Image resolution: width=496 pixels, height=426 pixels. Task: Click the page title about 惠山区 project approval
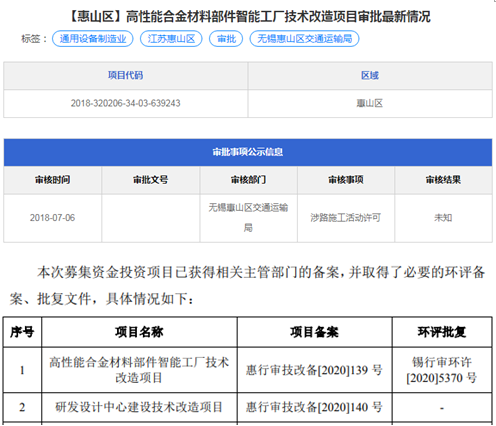click(x=250, y=16)
